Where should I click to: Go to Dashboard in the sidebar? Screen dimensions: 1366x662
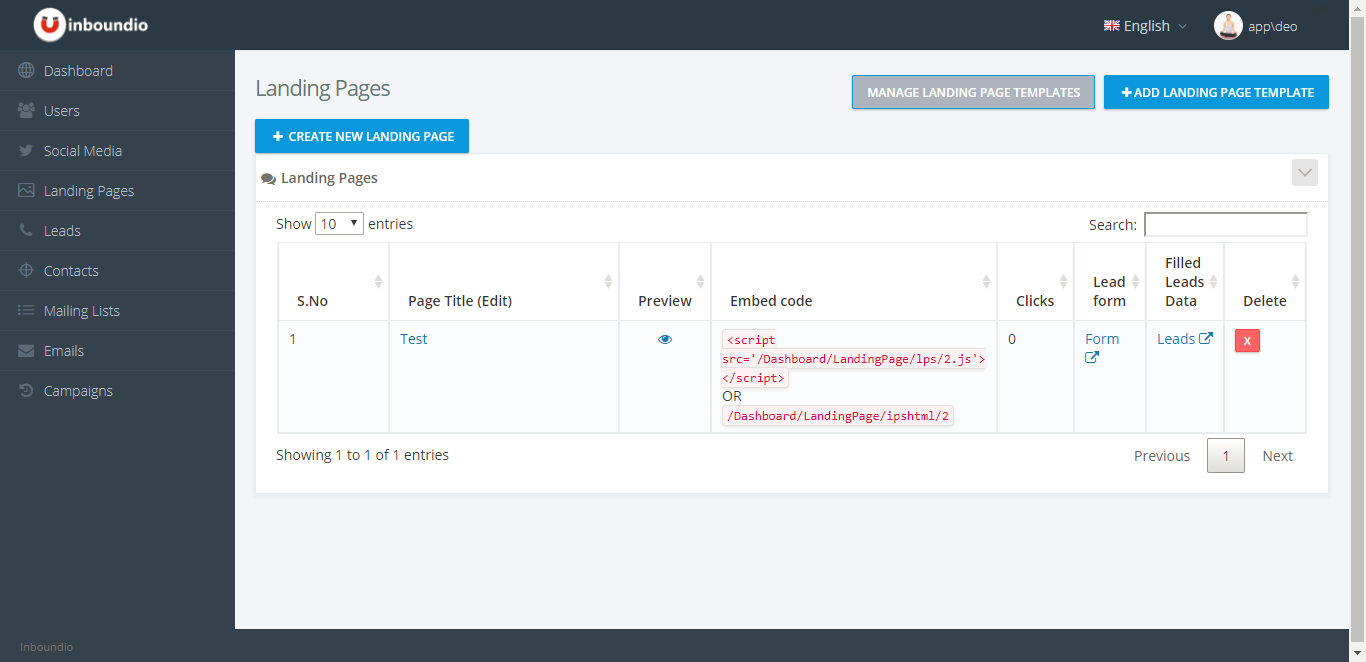117,71
